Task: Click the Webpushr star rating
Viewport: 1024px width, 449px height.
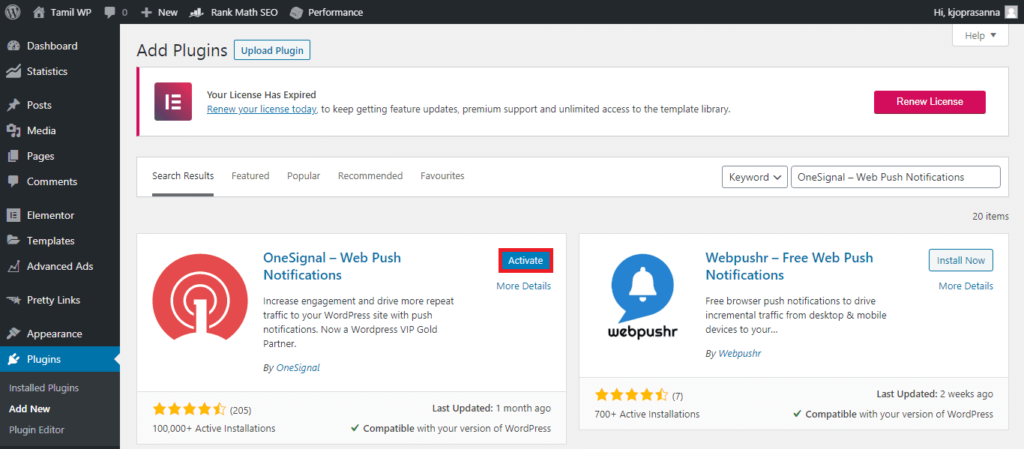Action: (x=632, y=395)
